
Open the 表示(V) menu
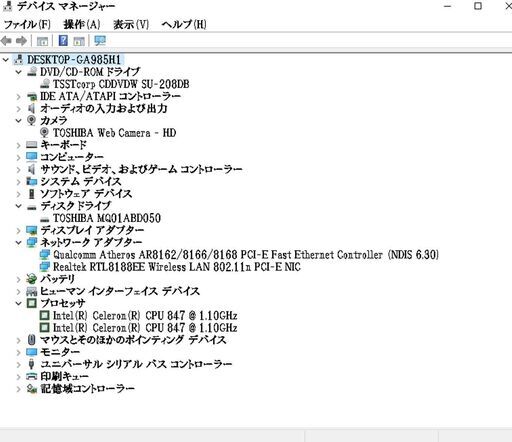click(131, 24)
